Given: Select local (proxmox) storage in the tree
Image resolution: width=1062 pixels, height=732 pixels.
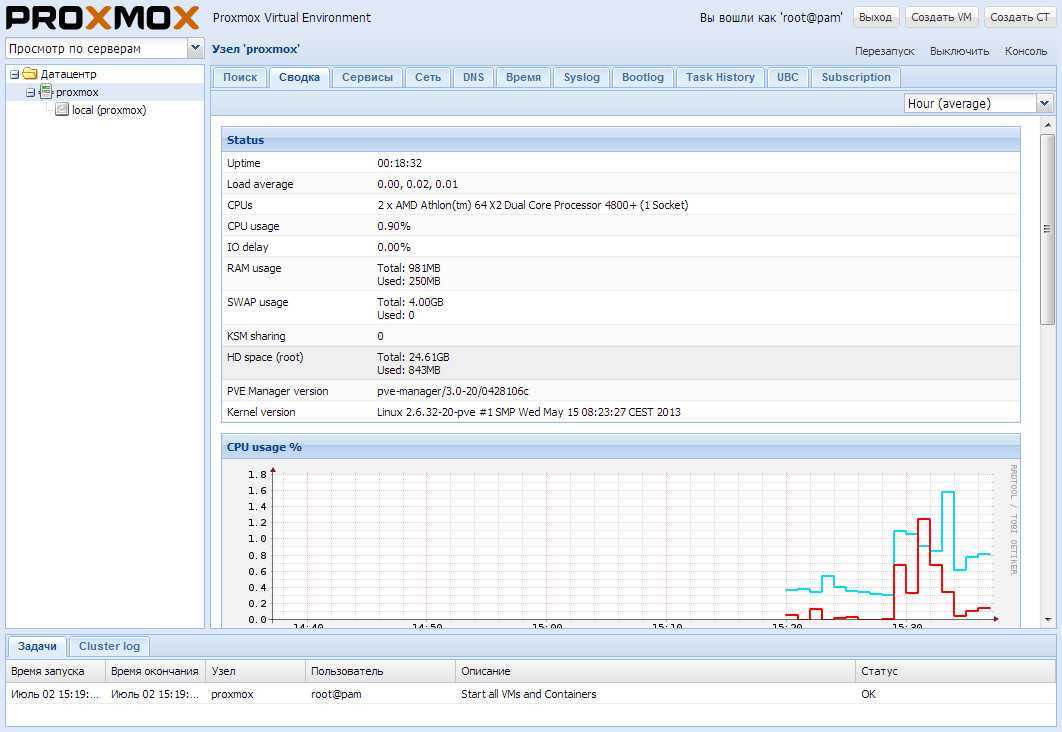Looking at the screenshot, I should pyautogui.click(x=109, y=110).
